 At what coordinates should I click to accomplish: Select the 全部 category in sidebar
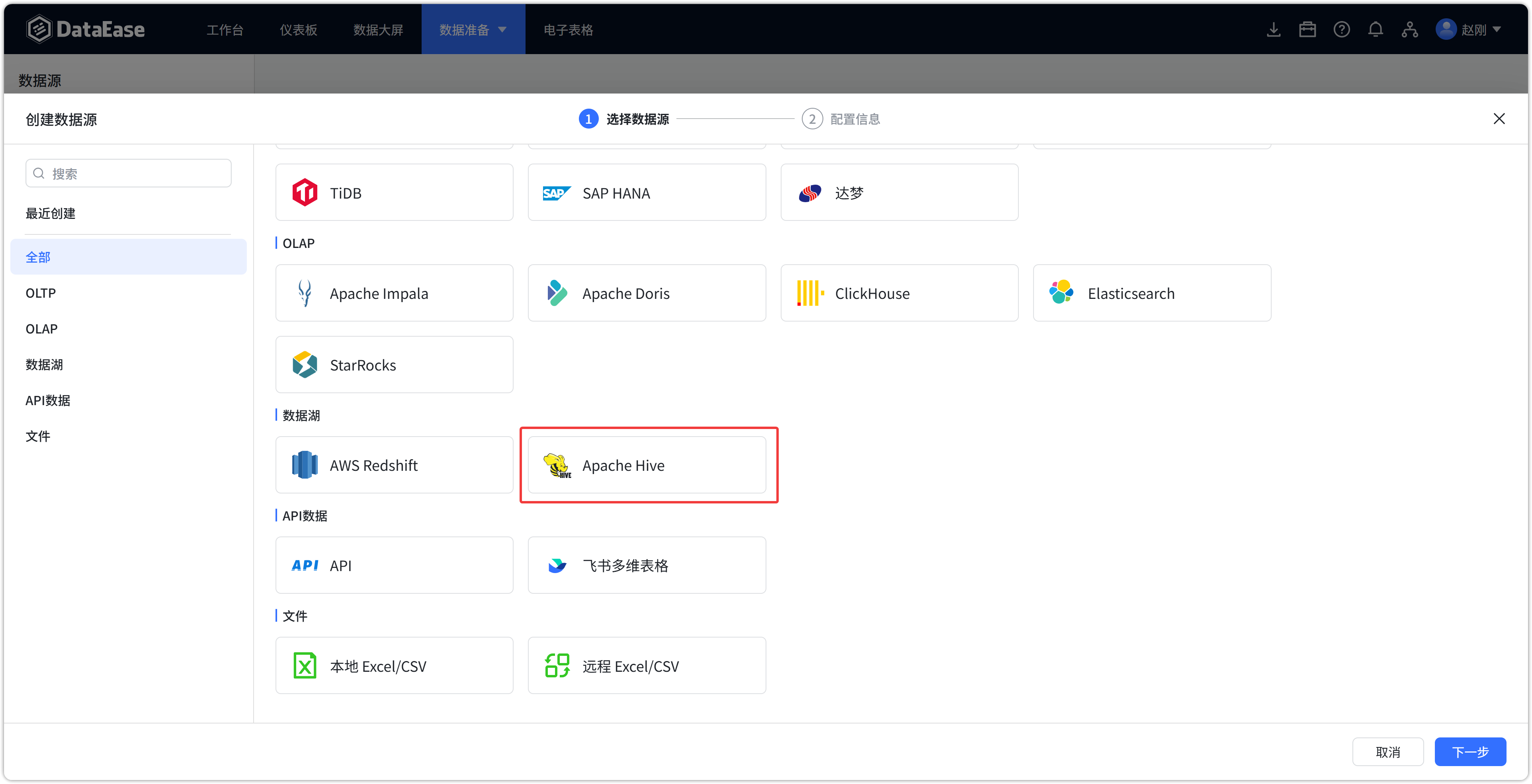pyautogui.click(x=129, y=257)
